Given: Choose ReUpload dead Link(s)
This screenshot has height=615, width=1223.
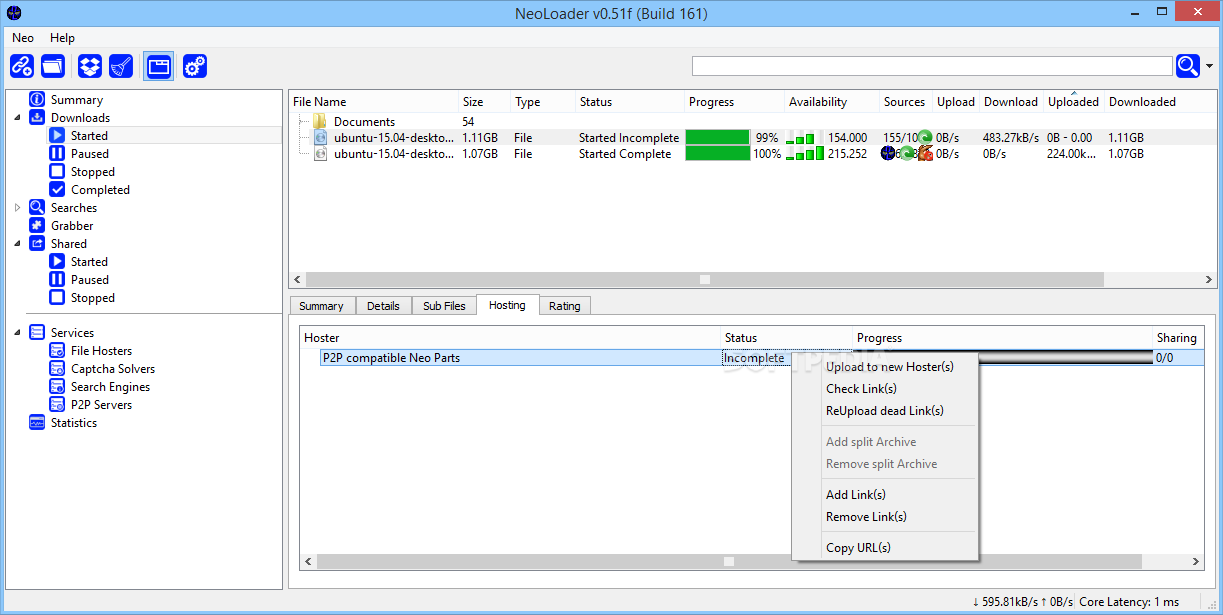Looking at the screenshot, I should click(x=885, y=411).
